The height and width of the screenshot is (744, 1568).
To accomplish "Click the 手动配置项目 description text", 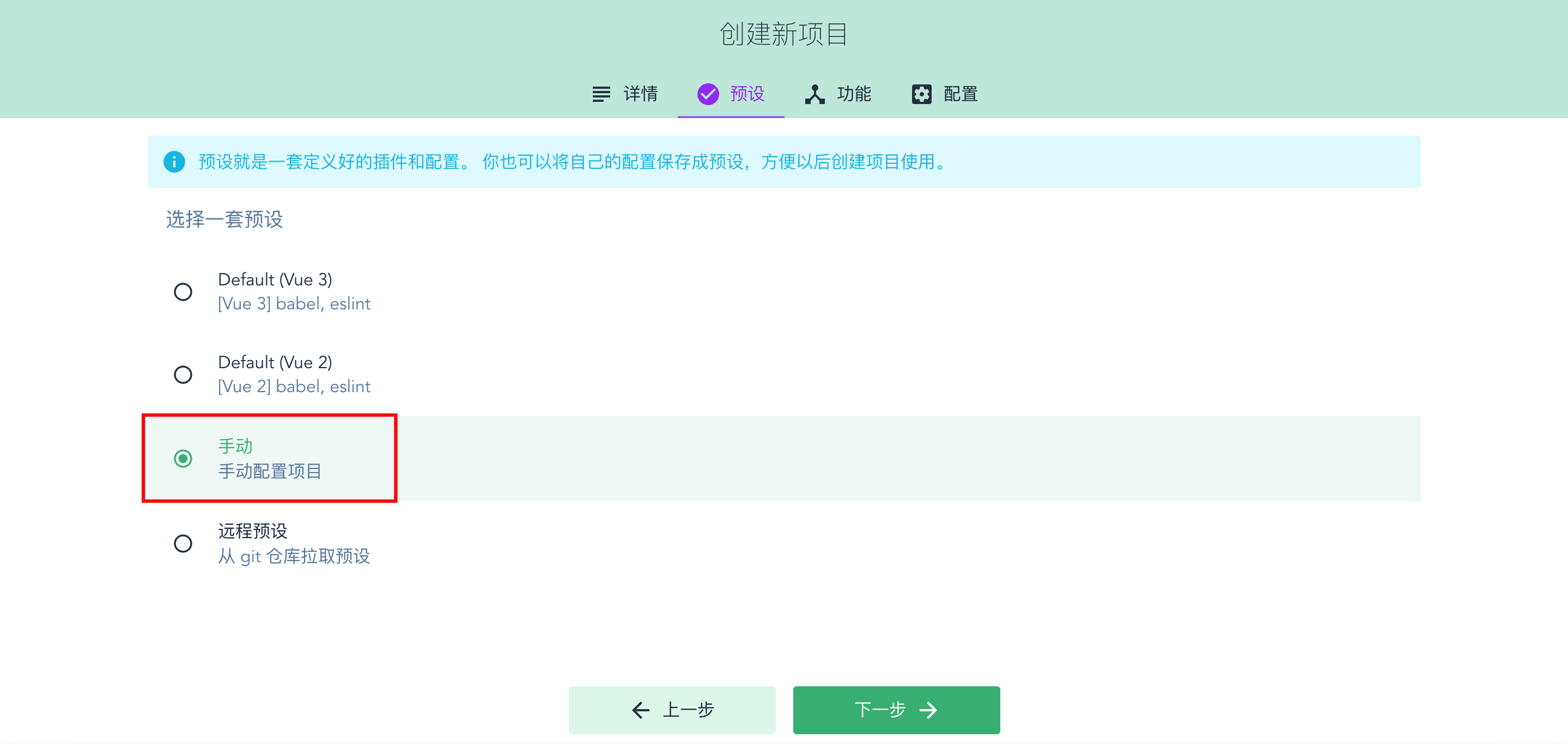I will coord(270,471).
